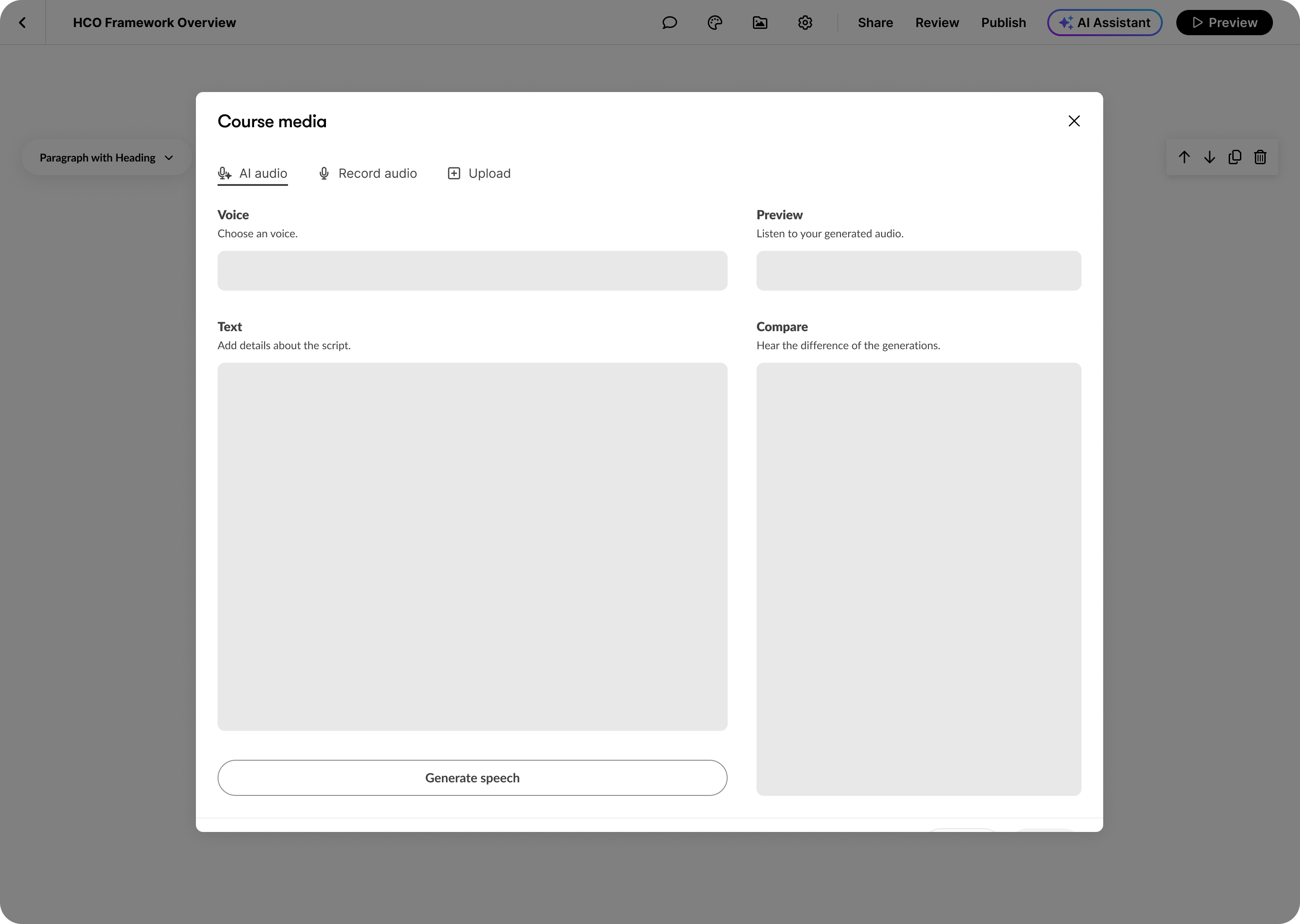Image resolution: width=1300 pixels, height=924 pixels.
Task: Click Share in the top bar
Action: pyautogui.click(x=875, y=23)
